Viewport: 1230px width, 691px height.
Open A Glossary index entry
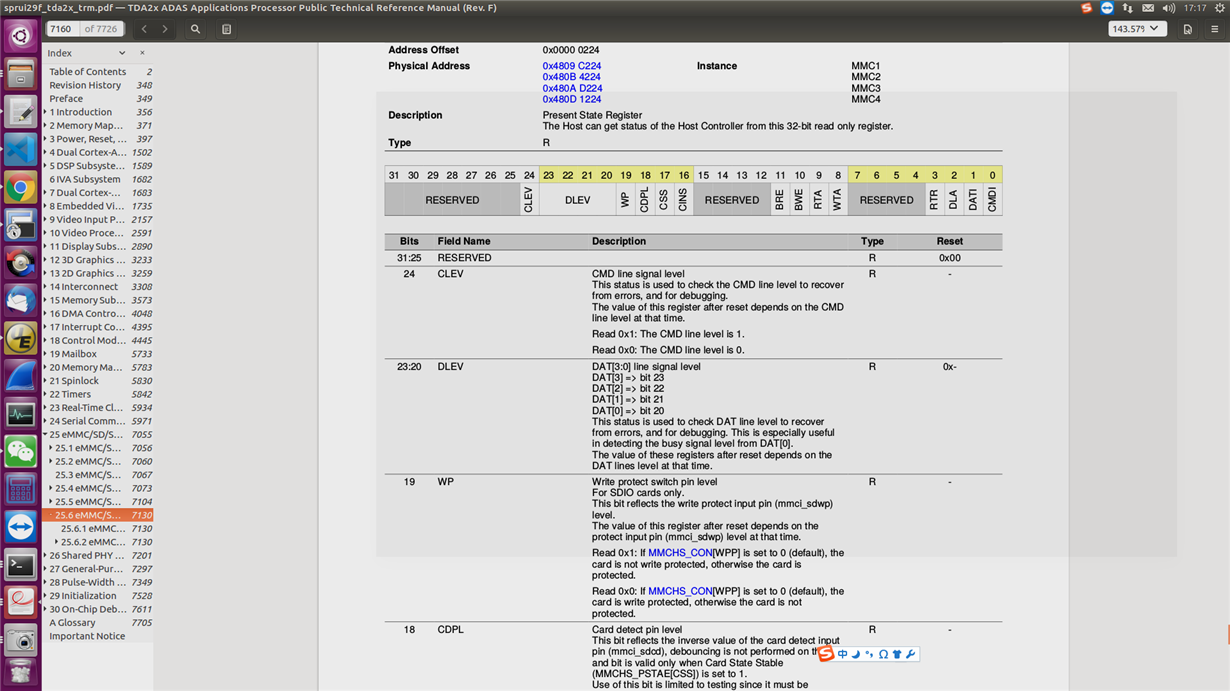[x=72, y=622]
